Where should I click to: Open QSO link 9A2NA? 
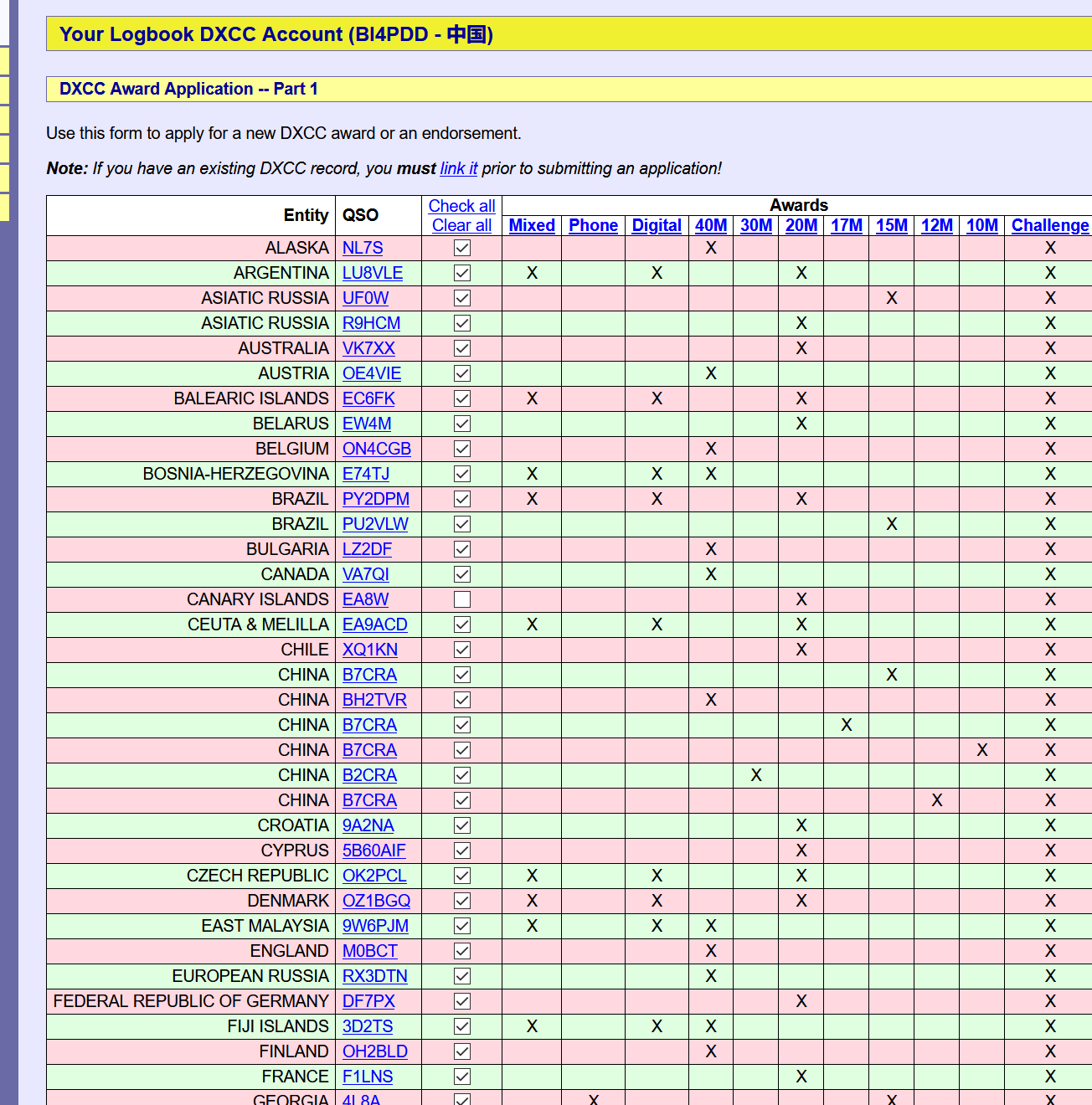[368, 825]
